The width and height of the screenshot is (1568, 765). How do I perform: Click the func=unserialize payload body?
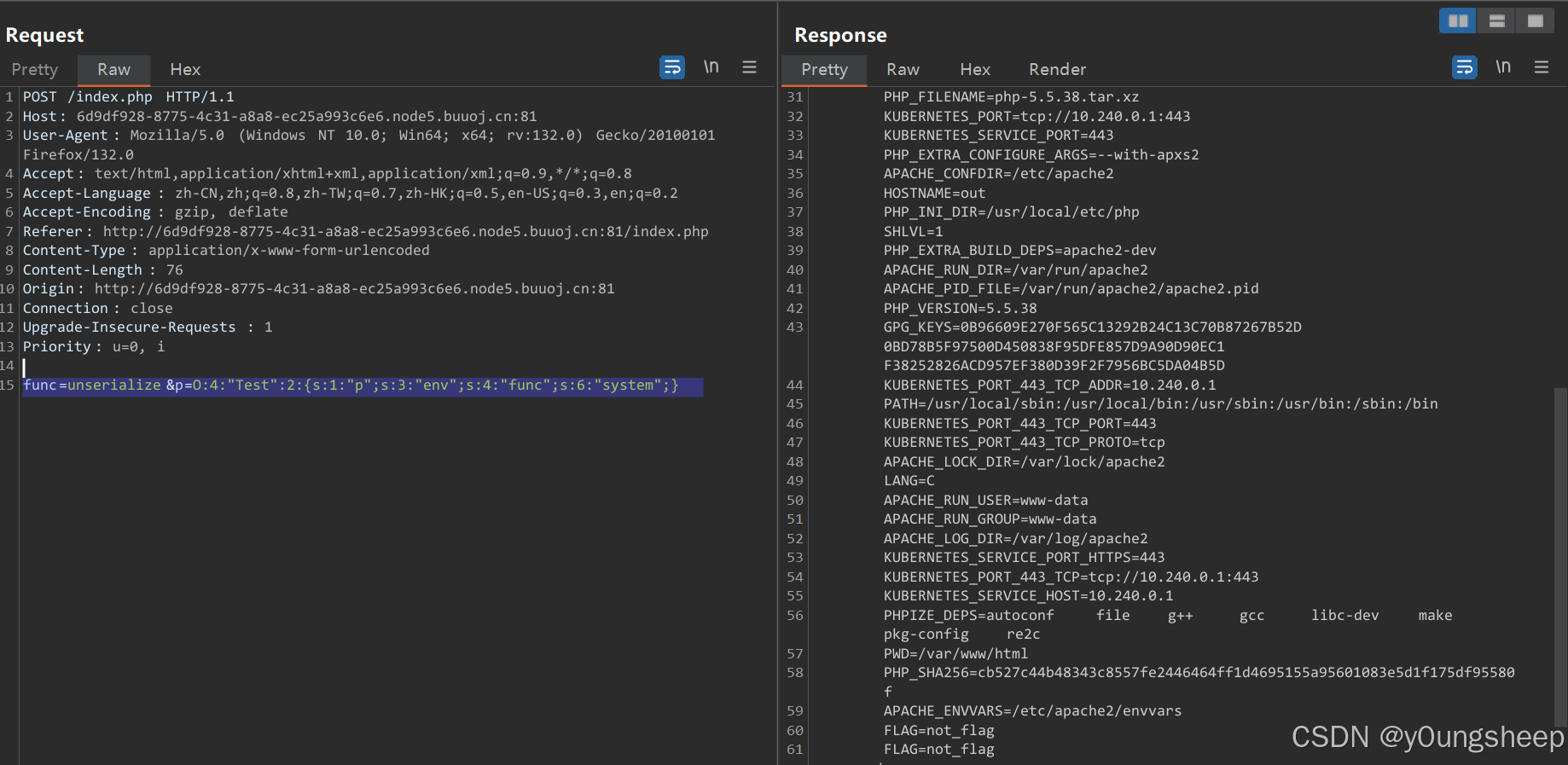pyautogui.click(x=351, y=385)
